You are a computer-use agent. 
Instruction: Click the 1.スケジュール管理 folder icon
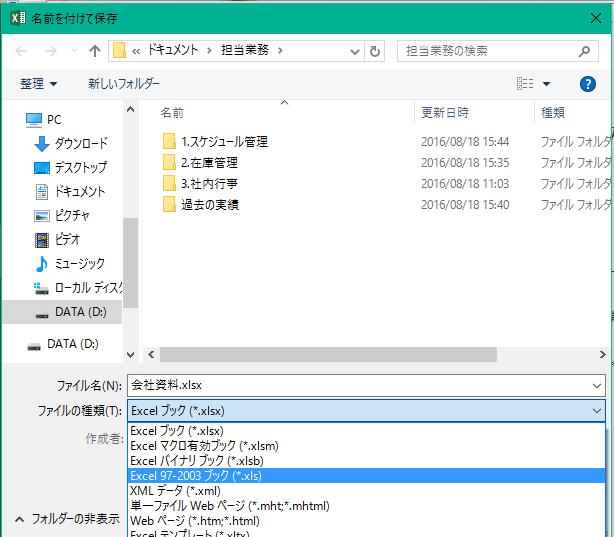169,141
